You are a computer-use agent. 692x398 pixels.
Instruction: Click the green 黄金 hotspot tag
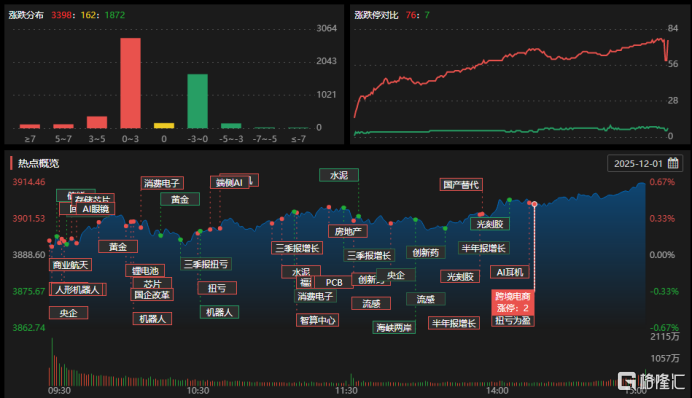pyautogui.click(x=180, y=199)
